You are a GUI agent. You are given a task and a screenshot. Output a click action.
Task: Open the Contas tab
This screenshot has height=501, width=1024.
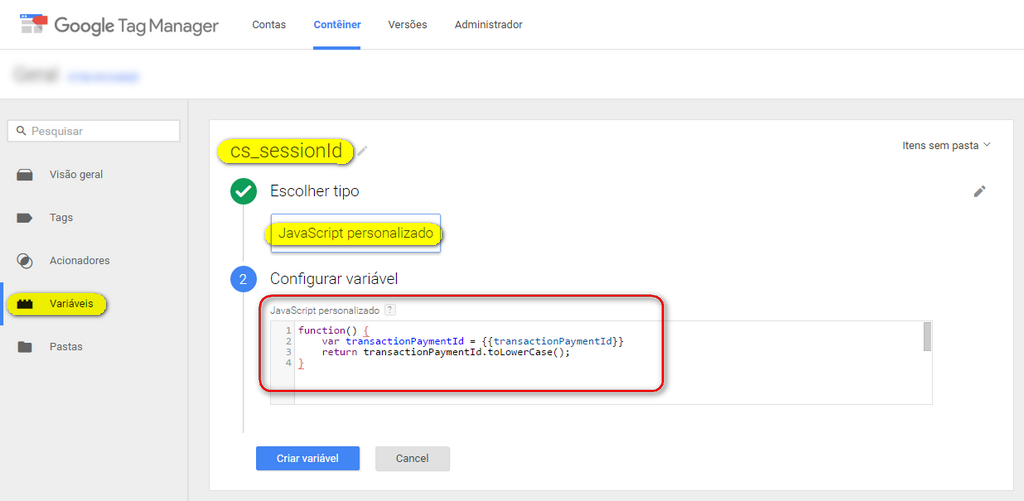pyautogui.click(x=269, y=24)
